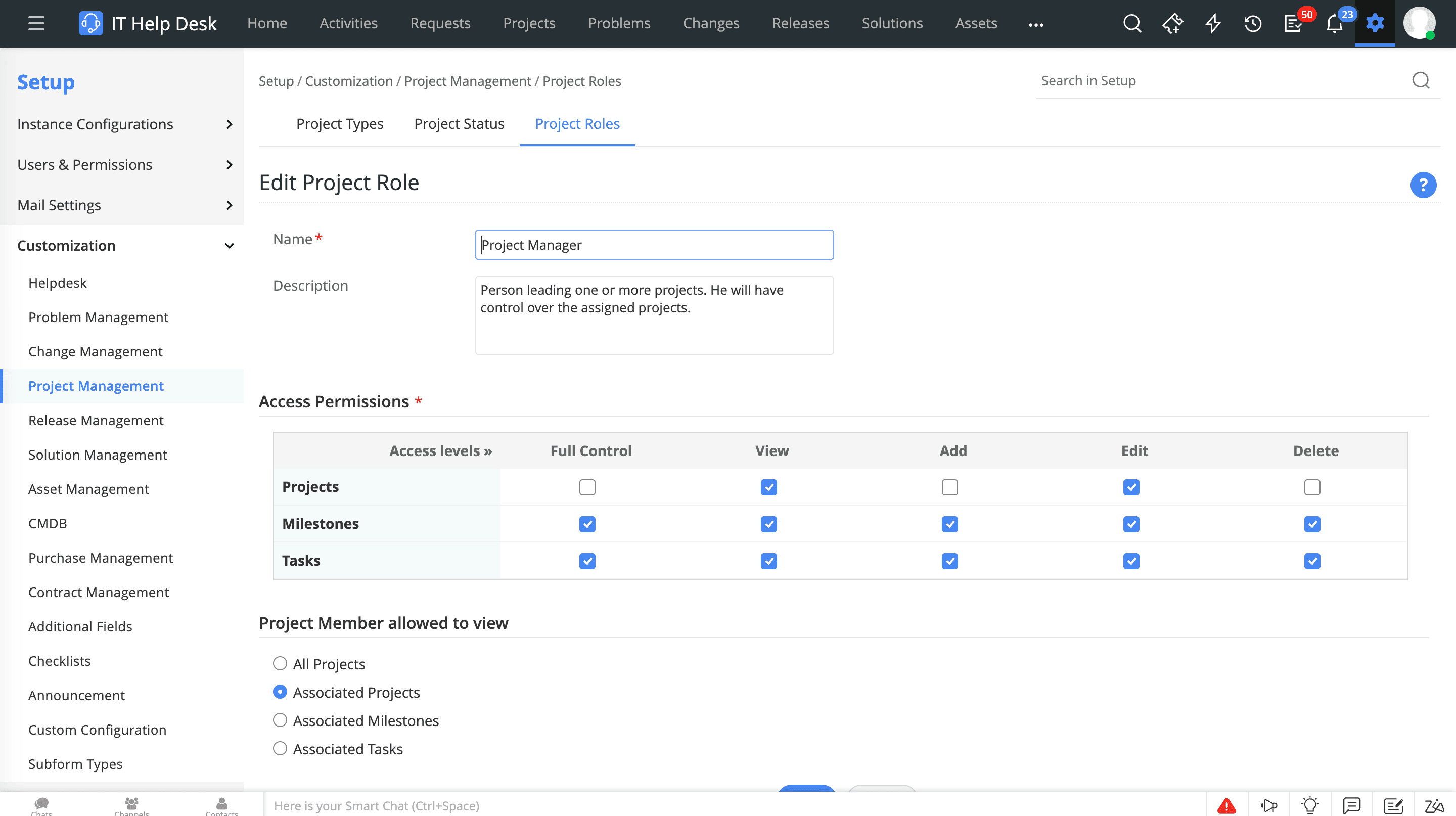This screenshot has width=1456, height=816.
Task: Open the Requests menu
Action: (440, 23)
